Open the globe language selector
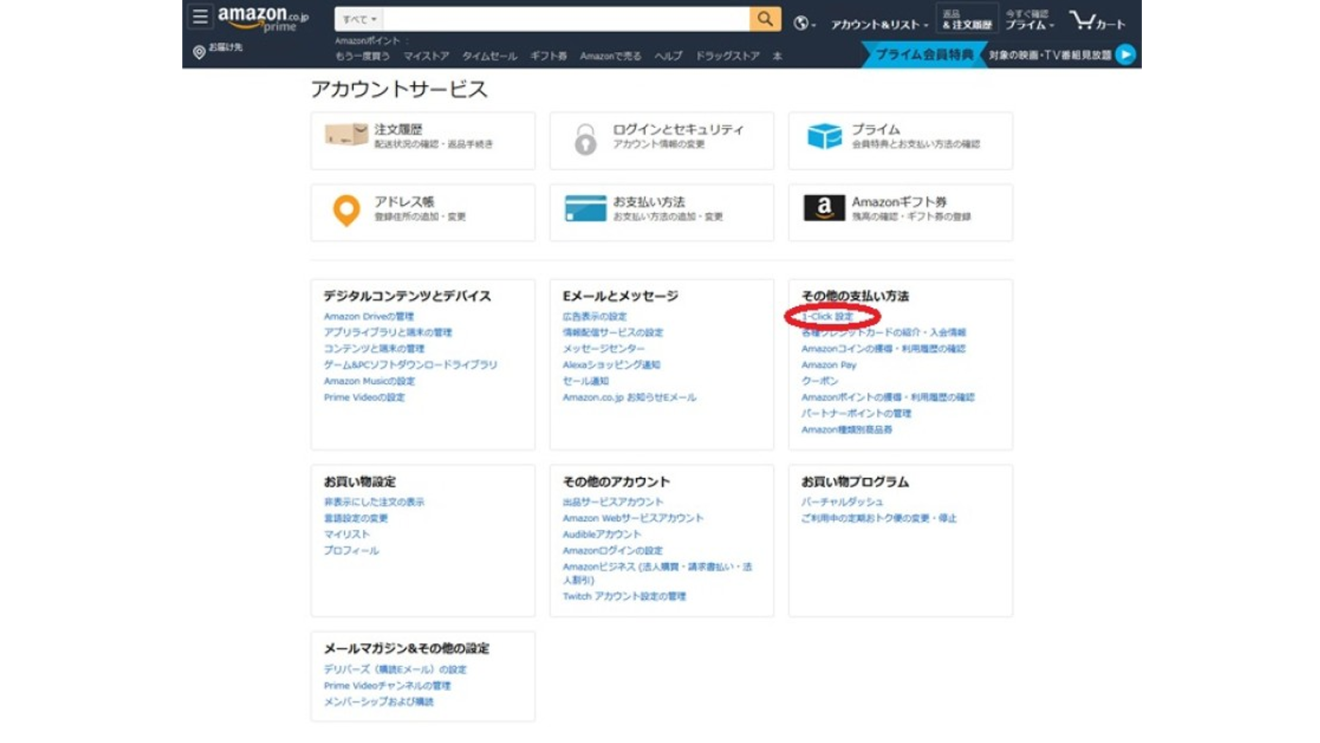Screen dimensions: 1320x743 click(x=804, y=23)
